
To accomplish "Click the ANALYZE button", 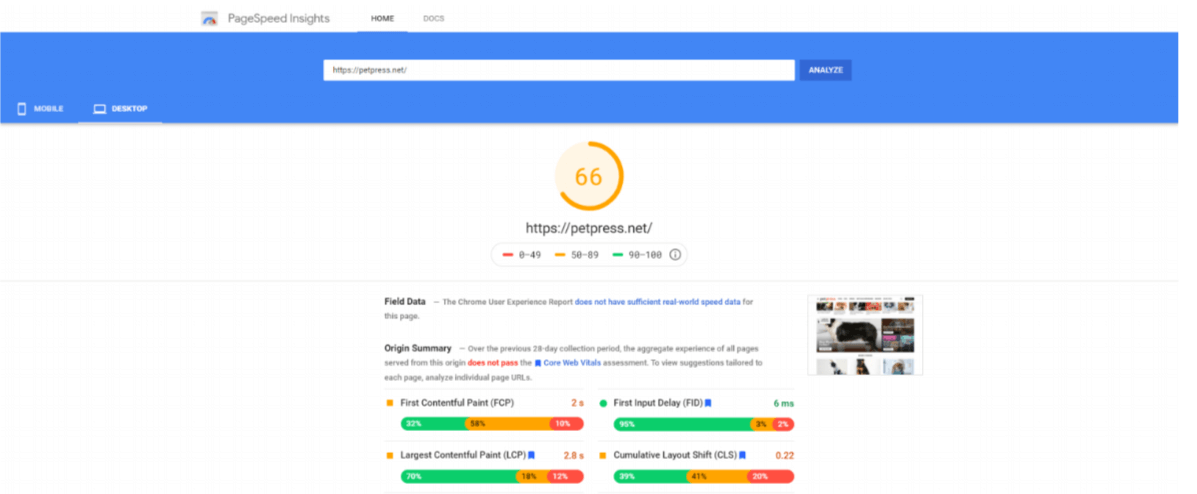I will coord(826,70).
